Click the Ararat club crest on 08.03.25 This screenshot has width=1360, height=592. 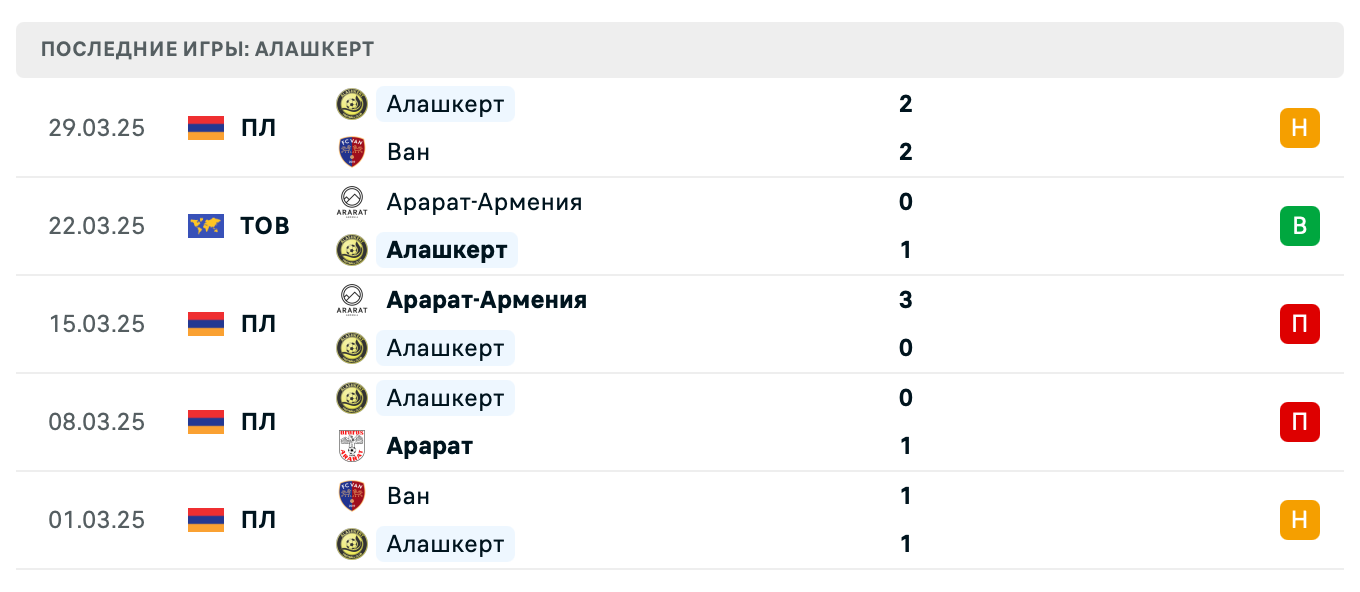pyautogui.click(x=351, y=446)
